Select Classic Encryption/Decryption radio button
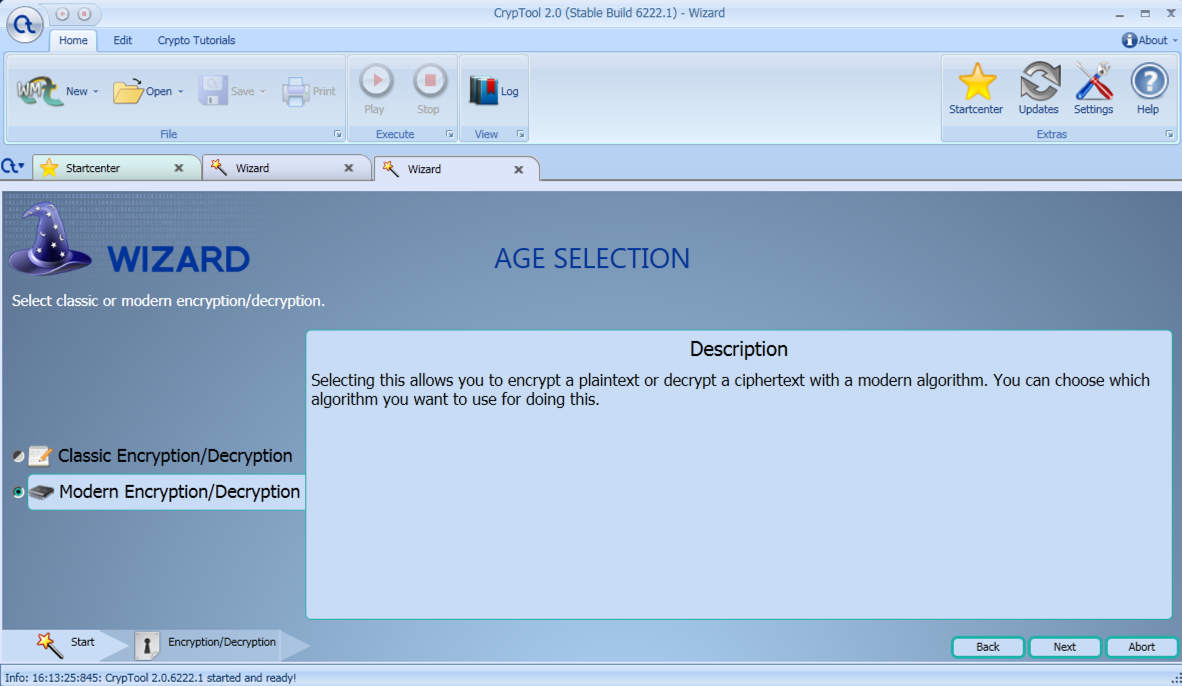Viewport: 1182px width, 686px height. pos(18,456)
